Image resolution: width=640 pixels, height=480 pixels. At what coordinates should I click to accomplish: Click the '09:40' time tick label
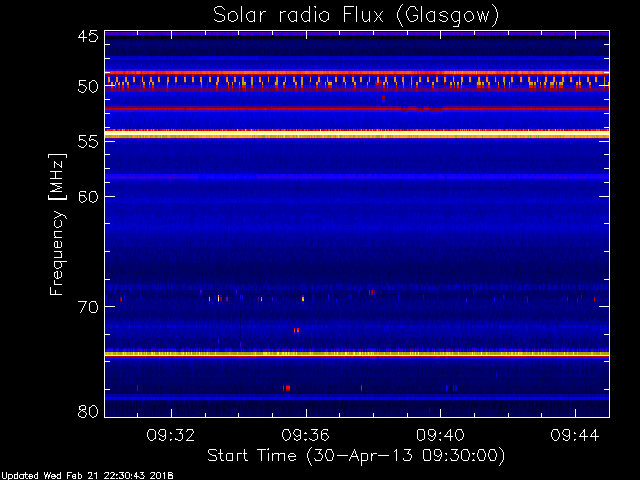click(440, 435)
